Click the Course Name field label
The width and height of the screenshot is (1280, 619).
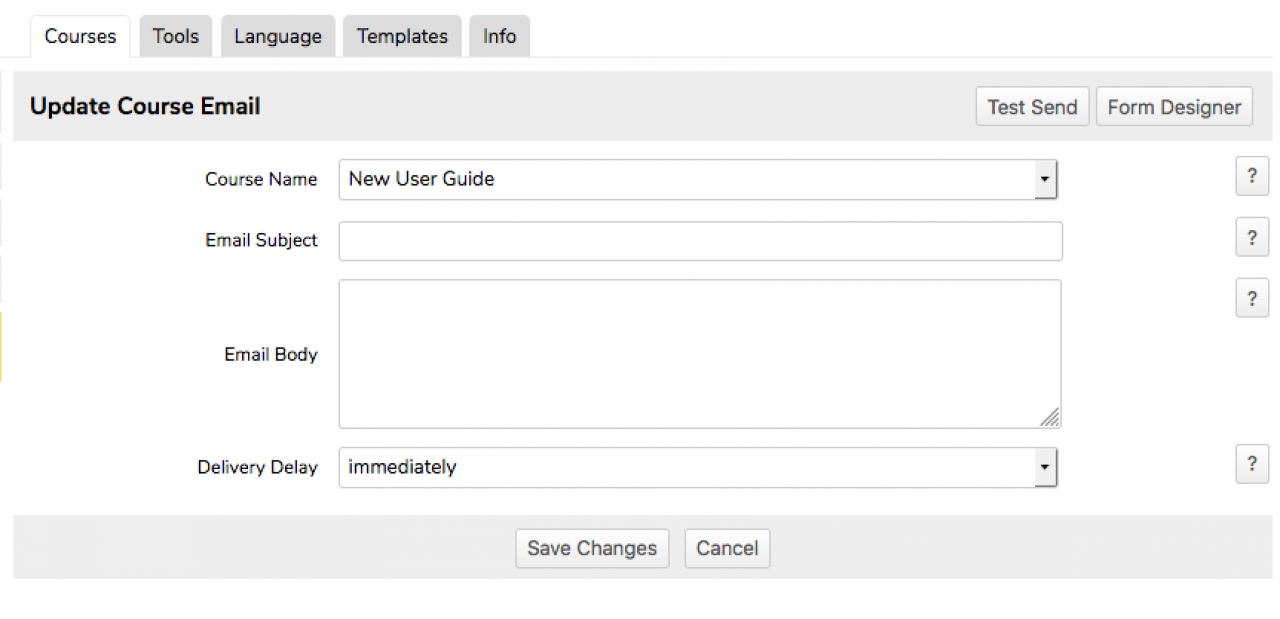[x=261, y=179]
